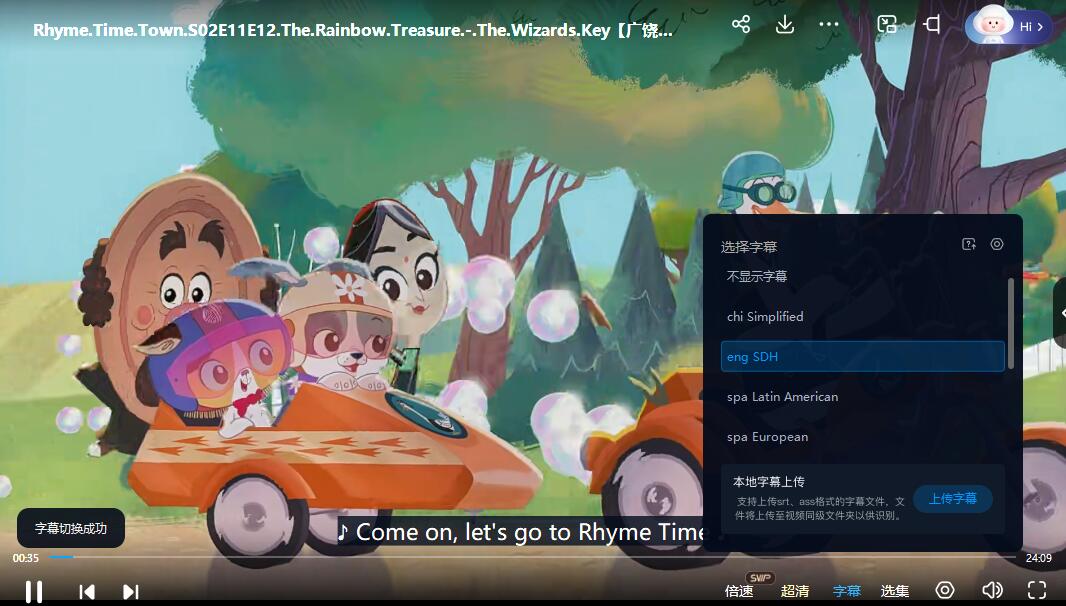Download the video with the download icon

pyautogui.click(x=785, y=25)
